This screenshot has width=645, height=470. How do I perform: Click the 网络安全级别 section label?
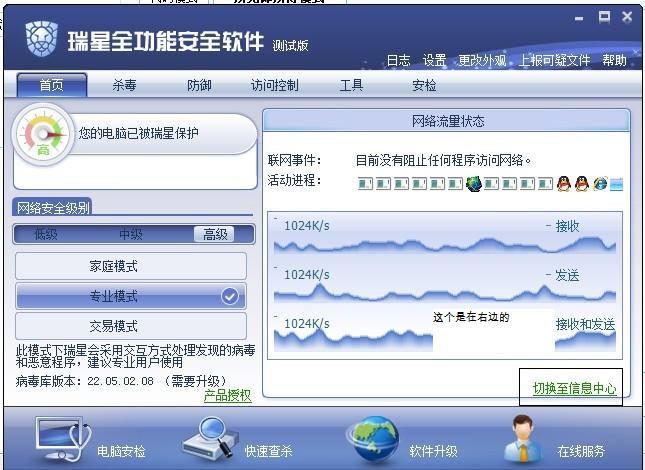pyautogui.click(x=53, y=207)
